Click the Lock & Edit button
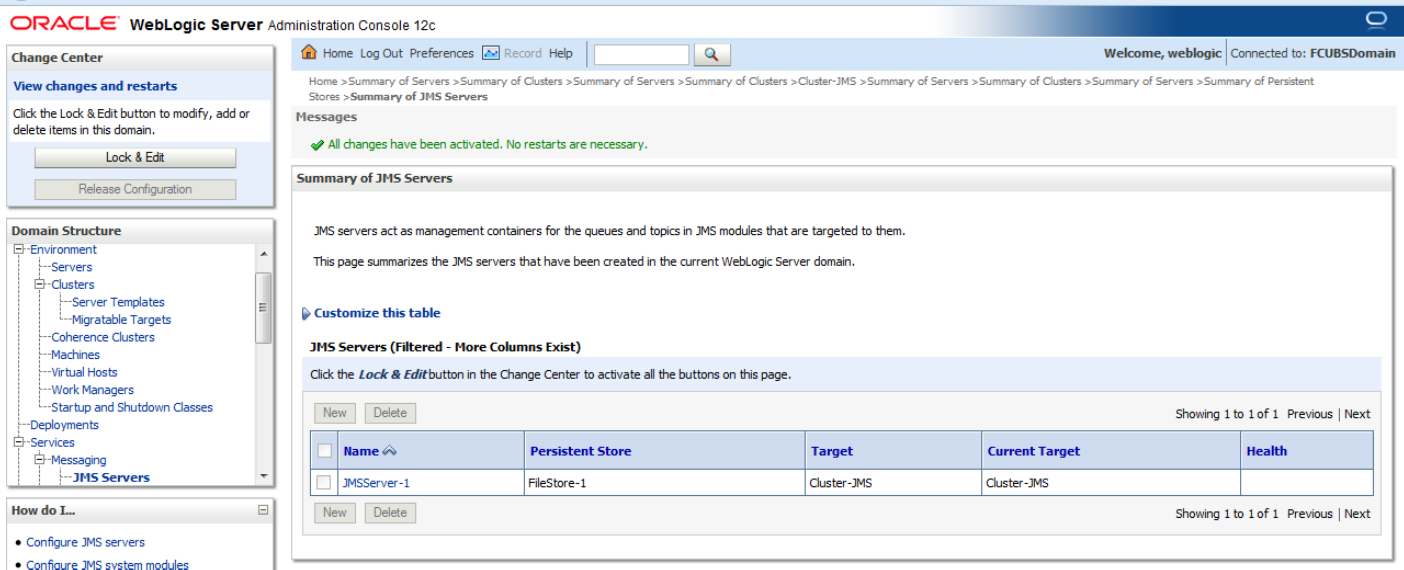1404x570 pixels. (x=135, y=158)
